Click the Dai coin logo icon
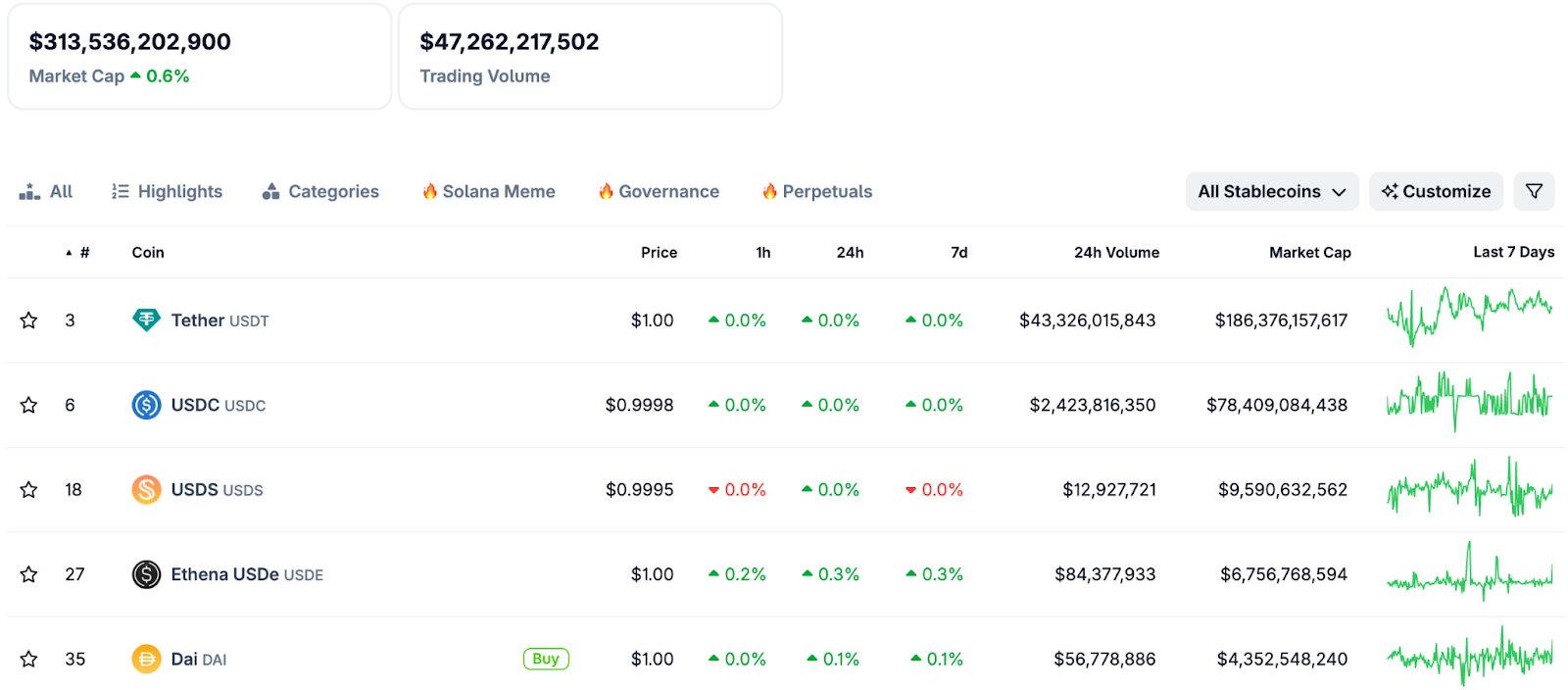Screen dimensions: 1568x690 coord(146,659)
